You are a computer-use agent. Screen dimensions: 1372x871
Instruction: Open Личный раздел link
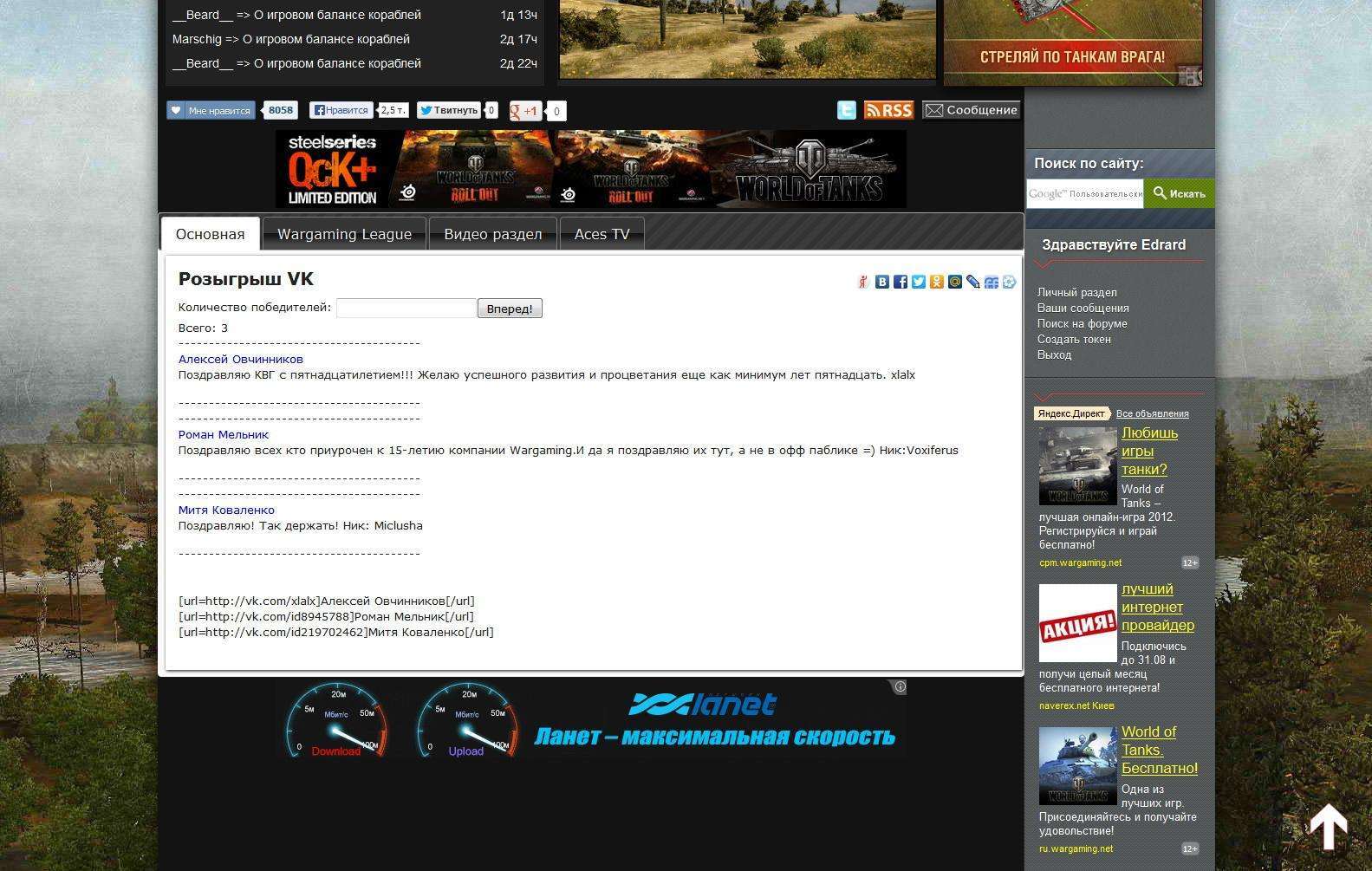tap(1077, 292)
